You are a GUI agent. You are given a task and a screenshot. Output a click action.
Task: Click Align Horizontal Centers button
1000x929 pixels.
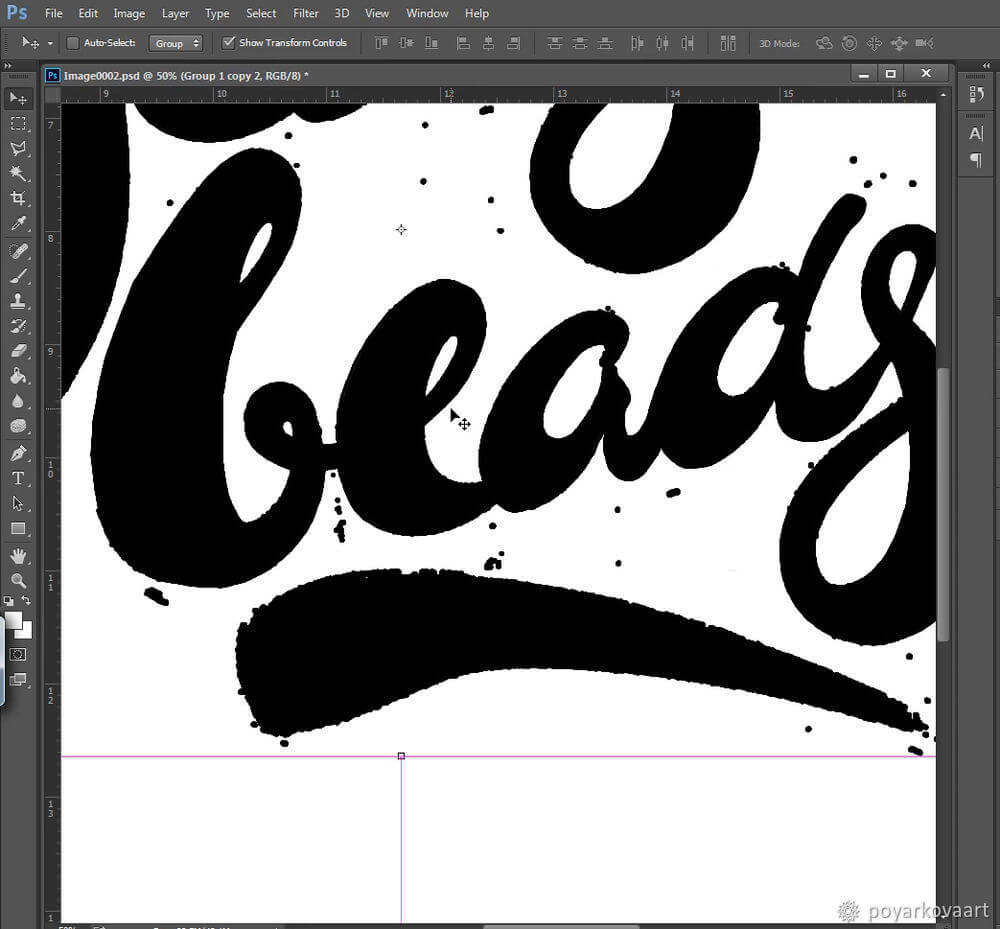(x=489, y=43)
